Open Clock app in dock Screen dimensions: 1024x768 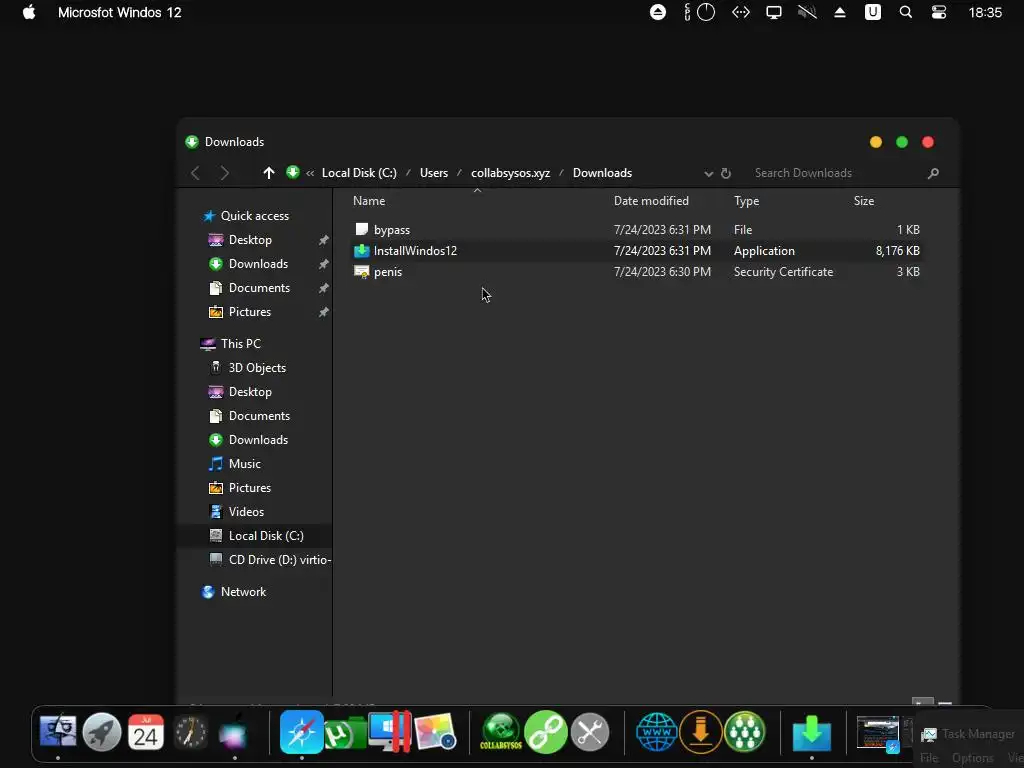190,733
